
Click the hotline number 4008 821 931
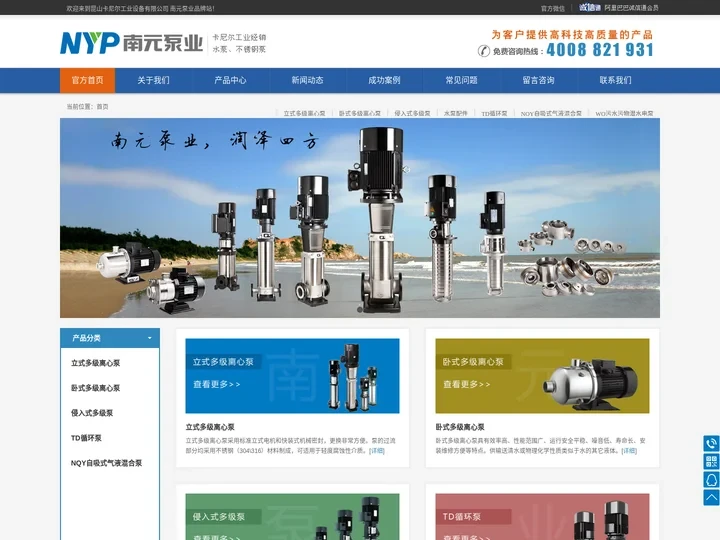600,50
